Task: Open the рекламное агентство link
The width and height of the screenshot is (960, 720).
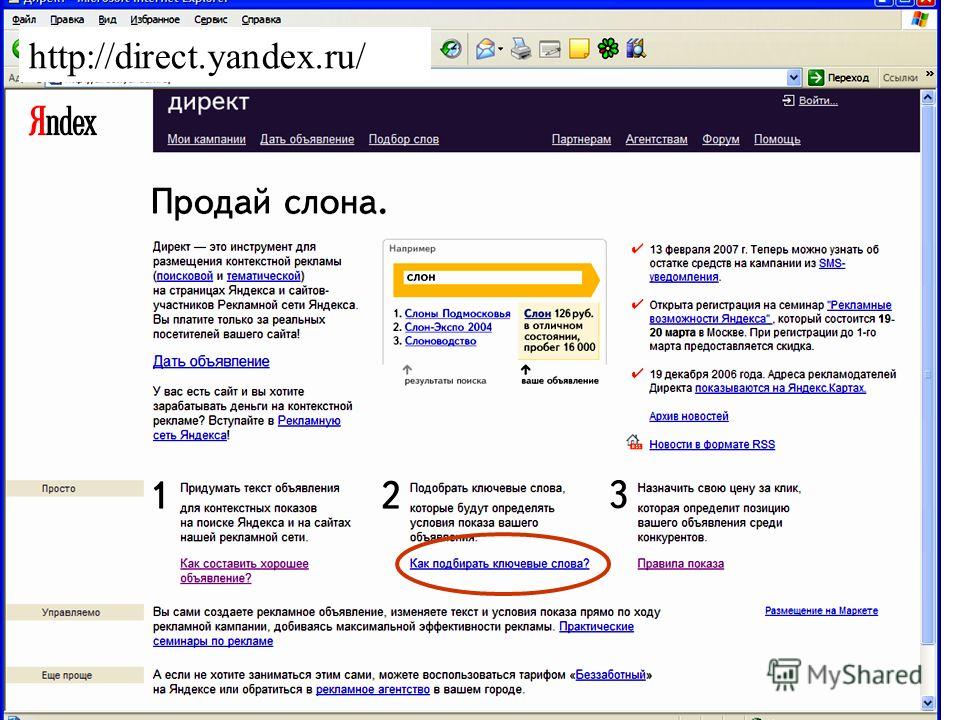Action: click(373, 689)
